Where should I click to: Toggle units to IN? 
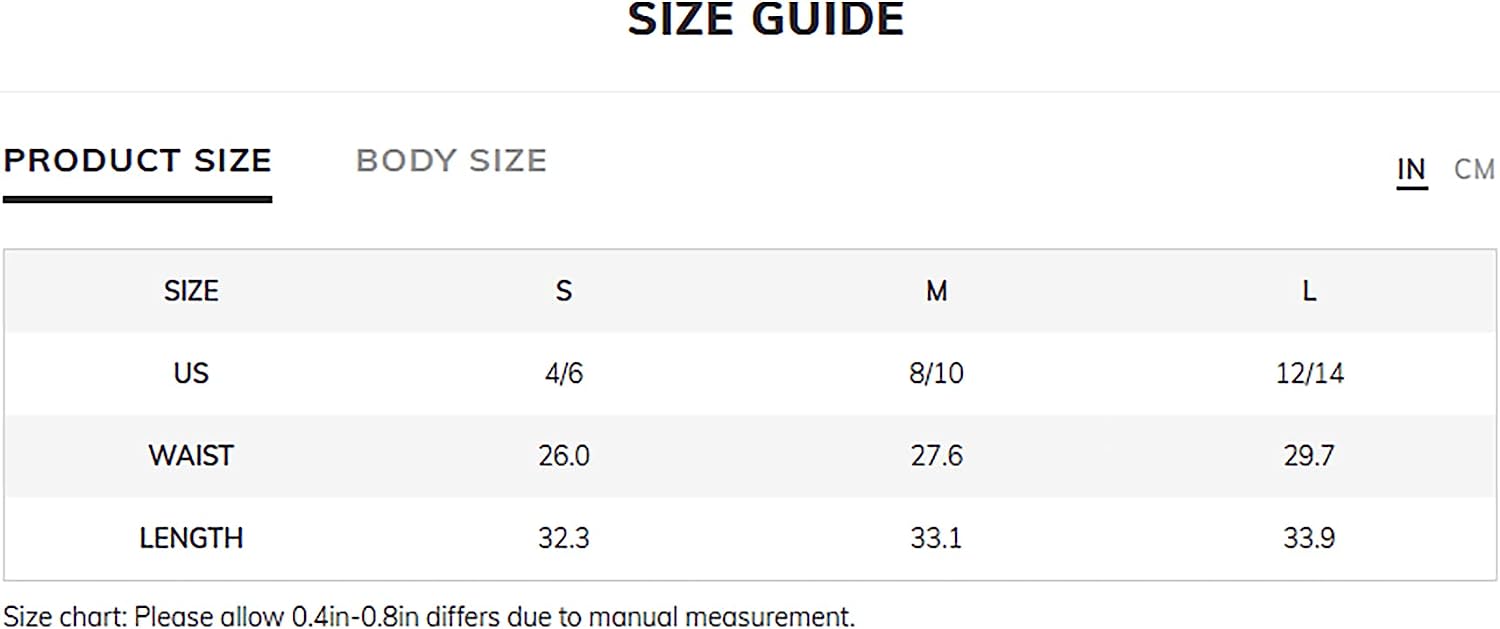click(x=1411, y=170)
